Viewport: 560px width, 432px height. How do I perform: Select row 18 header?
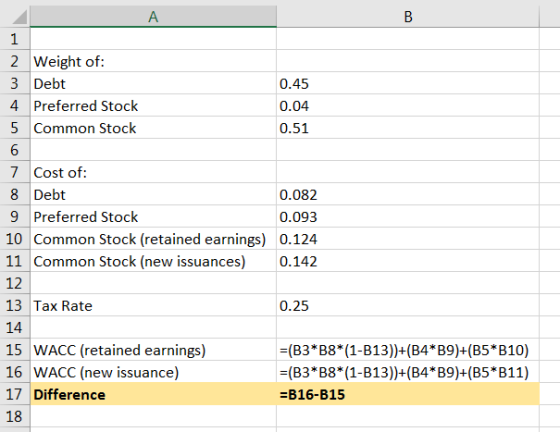click(x=14, y=416)
